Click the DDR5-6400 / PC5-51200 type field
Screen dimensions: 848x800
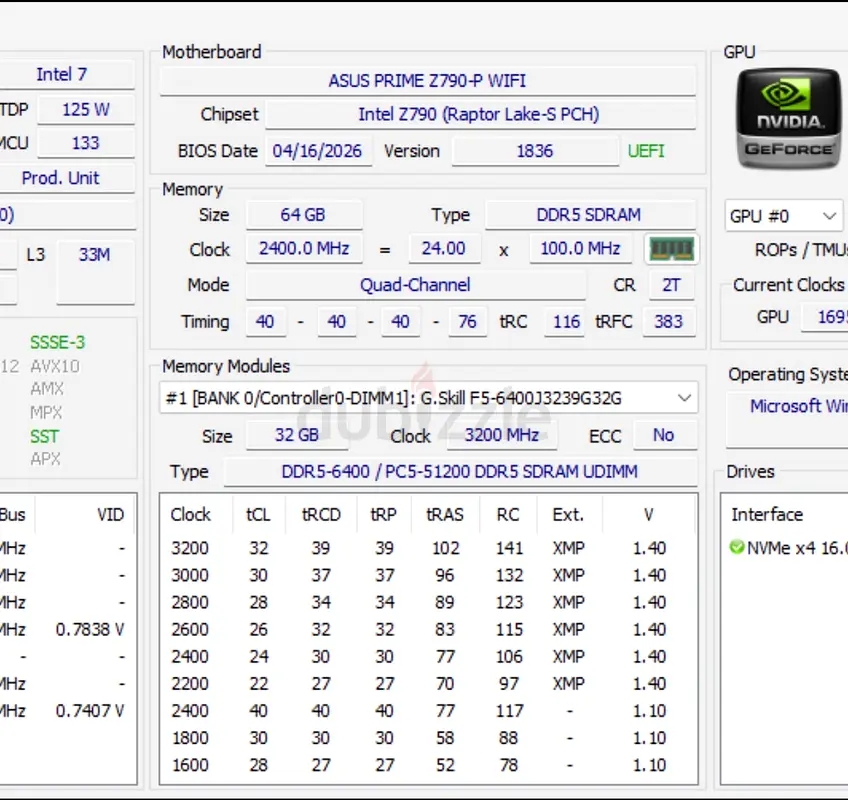(460, 472)
